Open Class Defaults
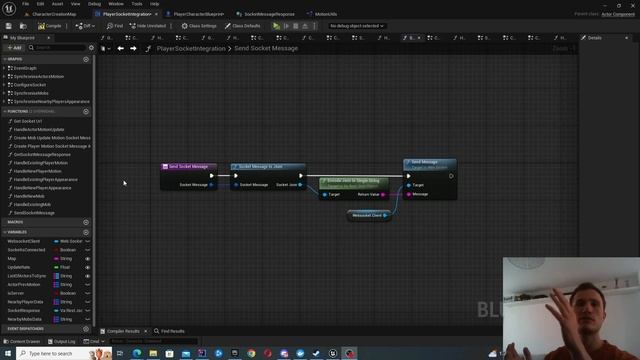Image resolution: width=640 pixels, height=360 pixels. [242, 26]
